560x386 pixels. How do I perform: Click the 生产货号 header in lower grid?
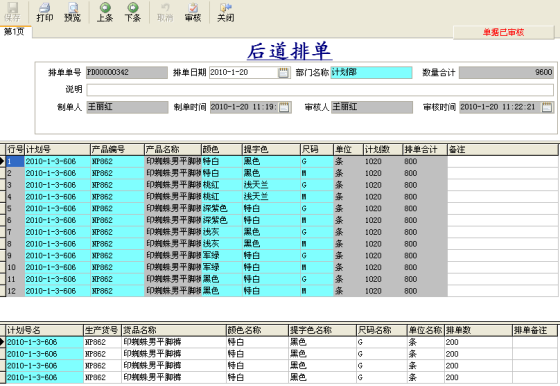pos(103,330)
